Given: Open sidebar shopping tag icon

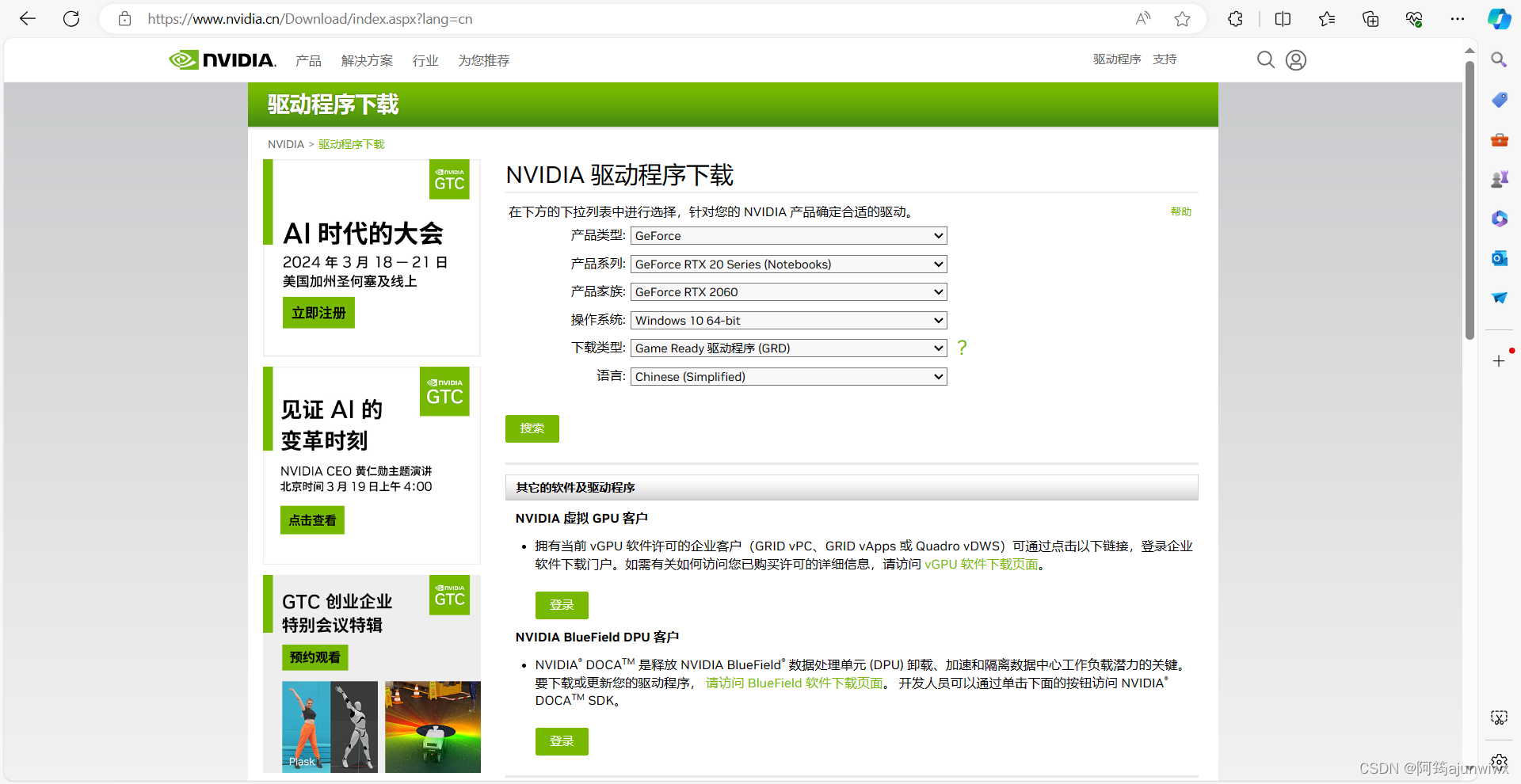Looking at the screenshot, I should [1499, 100].
